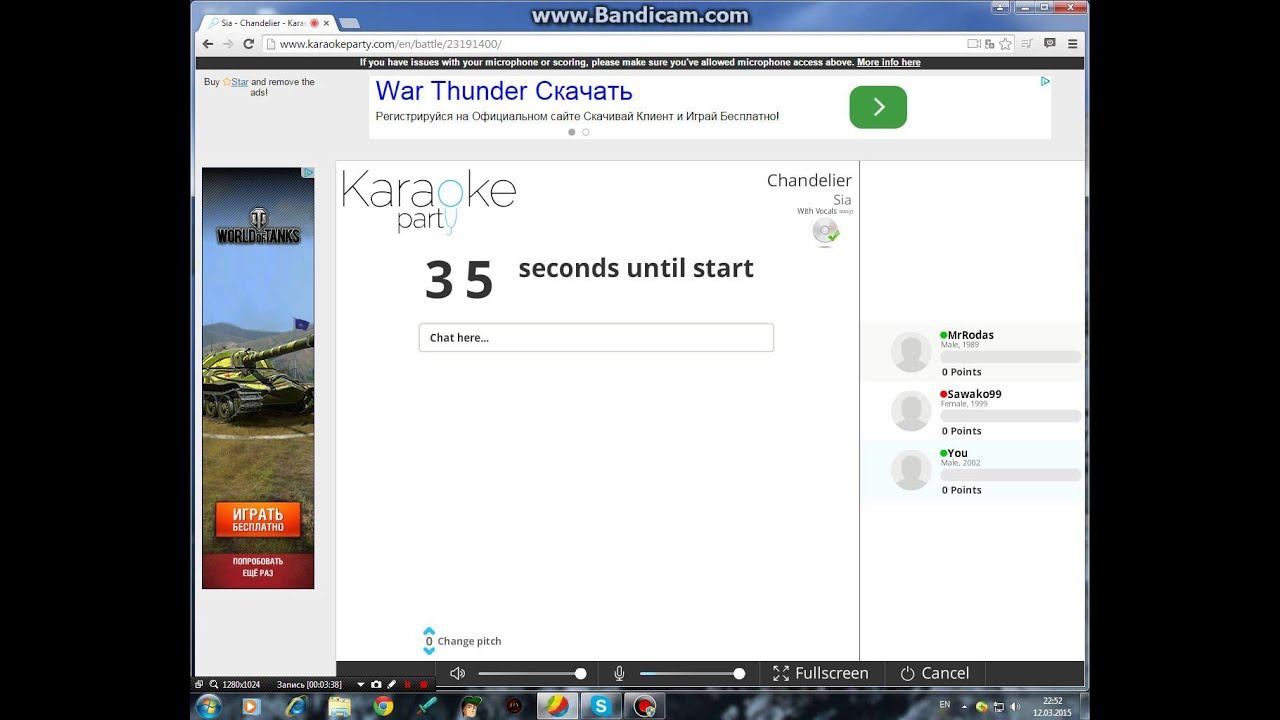The width and height of the screenshot is (1280, 720).
Task: Open Windows Explorer folder in taskbar
Action: tap(340, 706)
